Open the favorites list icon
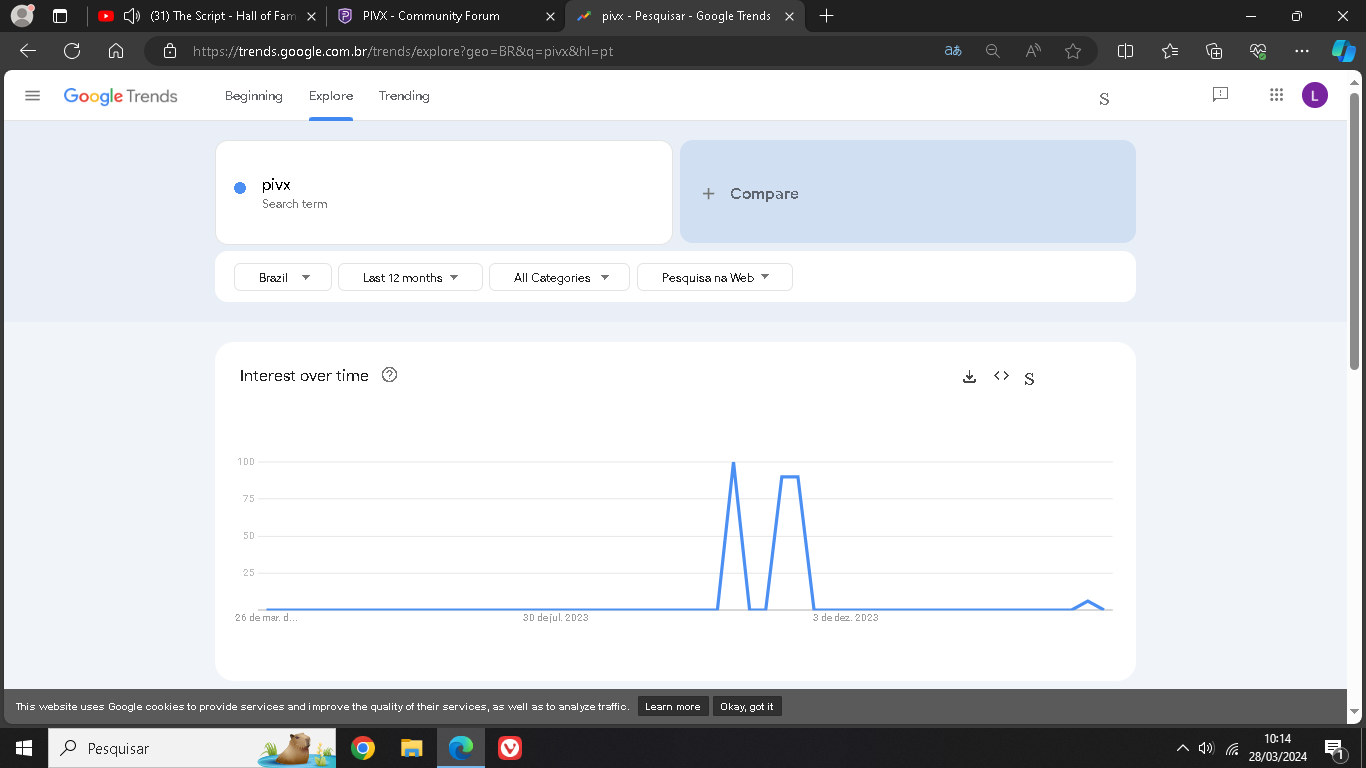The width and height of the screenshot is (1366, 768). 1170,51
